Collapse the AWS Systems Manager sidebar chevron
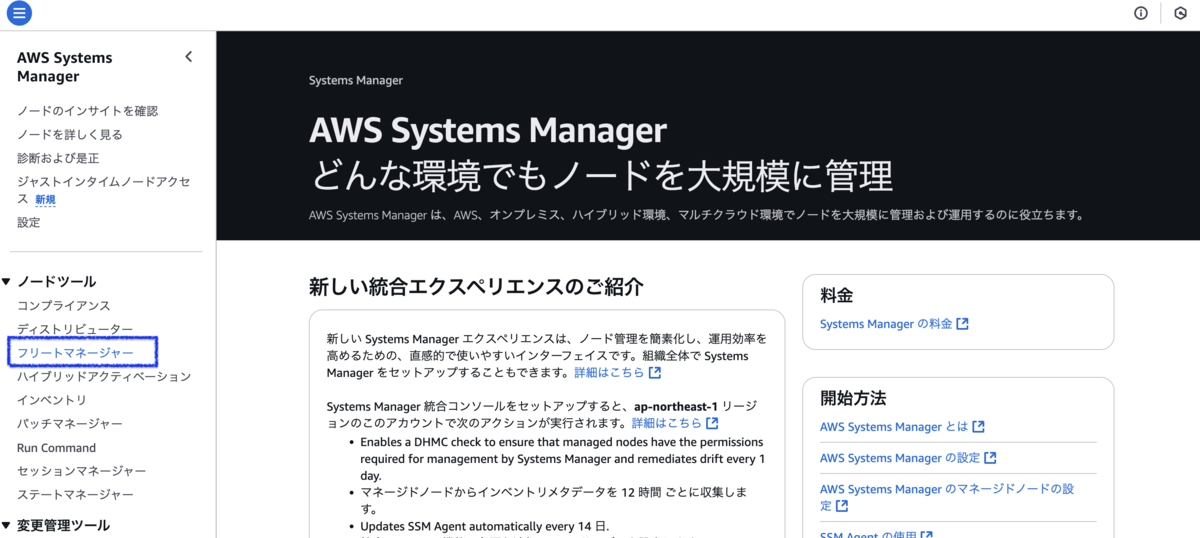The image size is (1200, 538). (x=188, y=57)
